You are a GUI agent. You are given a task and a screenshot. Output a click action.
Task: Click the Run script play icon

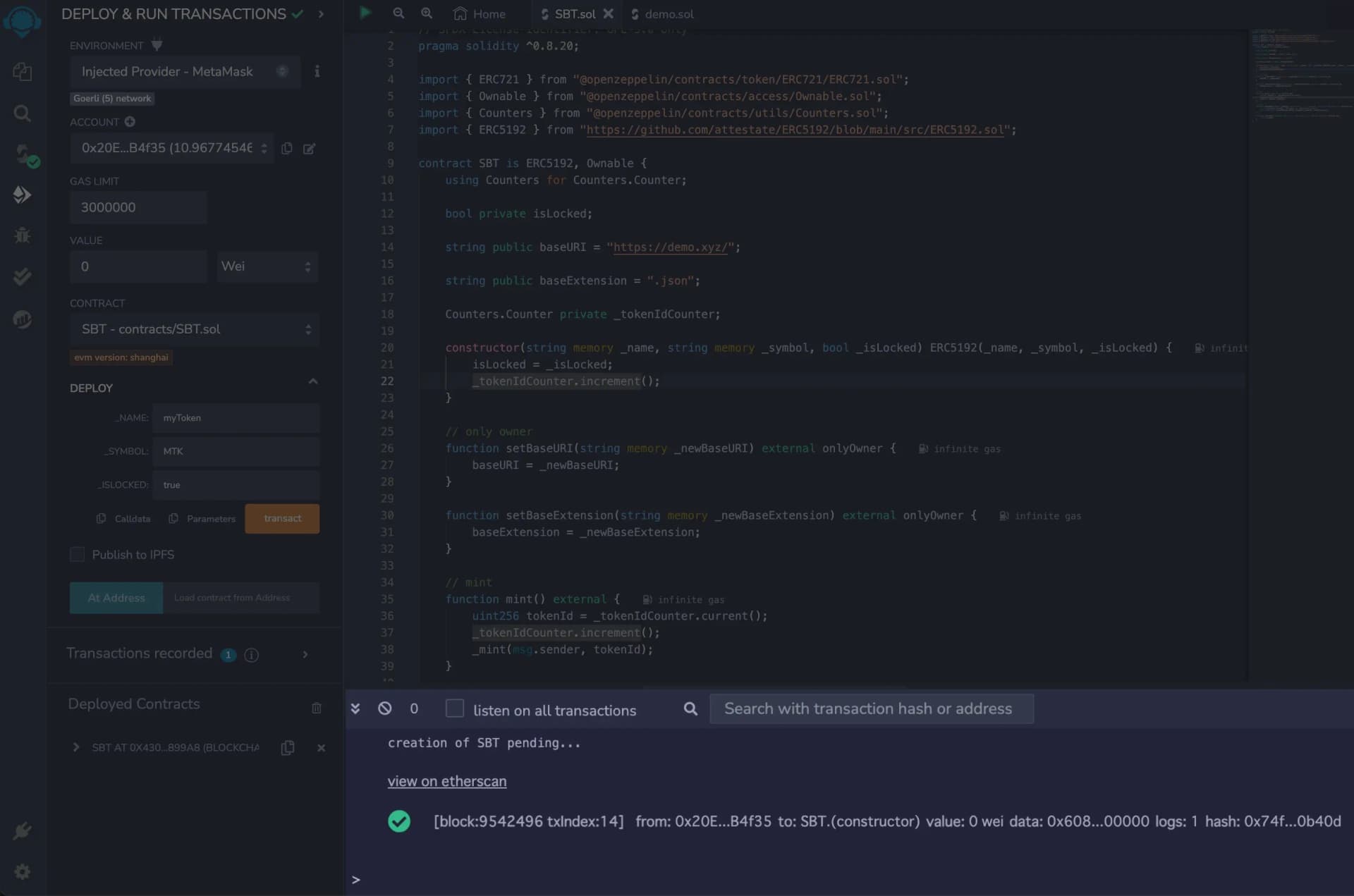[365, 13]
